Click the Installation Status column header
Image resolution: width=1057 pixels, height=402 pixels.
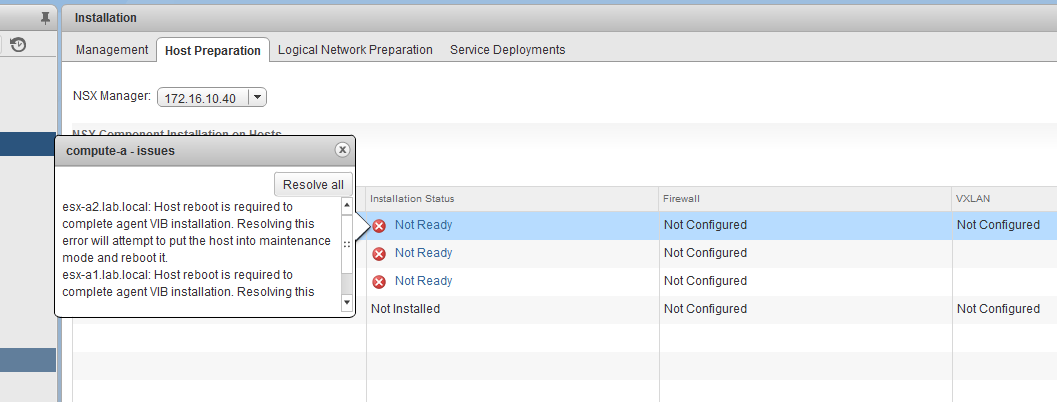pos(412,199)
